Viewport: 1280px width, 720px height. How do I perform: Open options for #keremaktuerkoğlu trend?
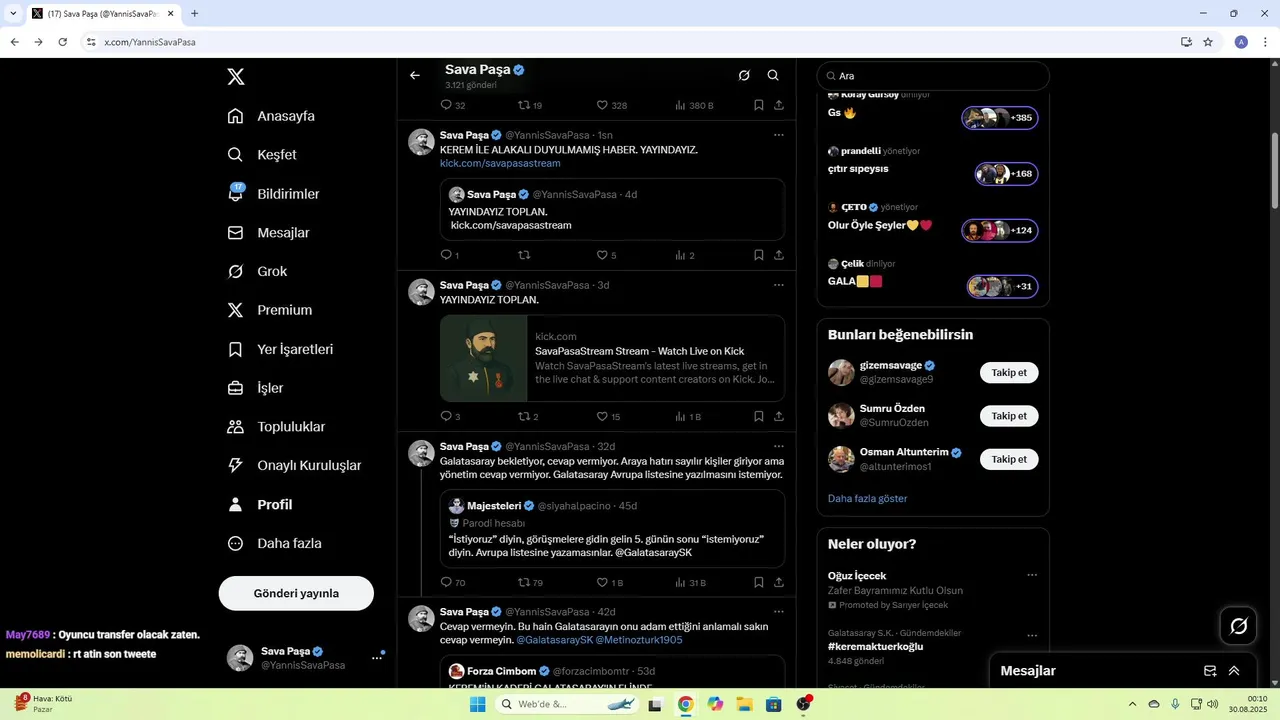point(1032,635)
